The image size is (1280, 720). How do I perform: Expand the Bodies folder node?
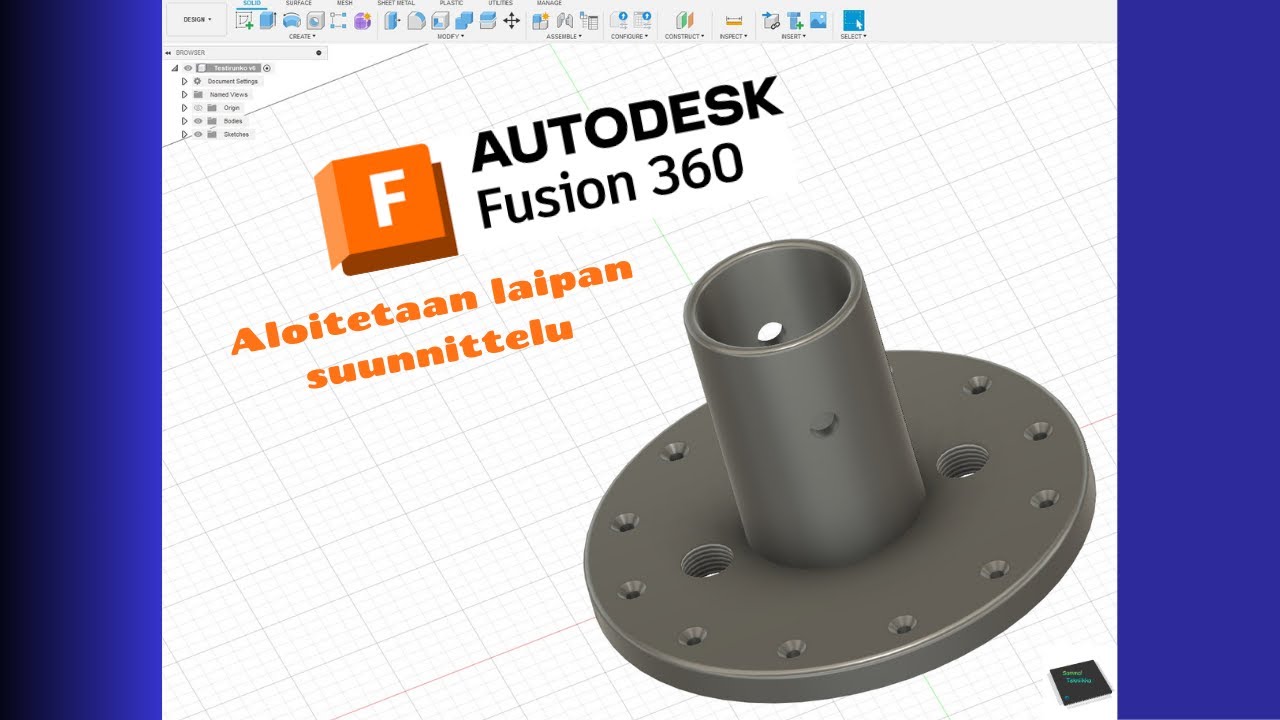(x=185, y=121)
